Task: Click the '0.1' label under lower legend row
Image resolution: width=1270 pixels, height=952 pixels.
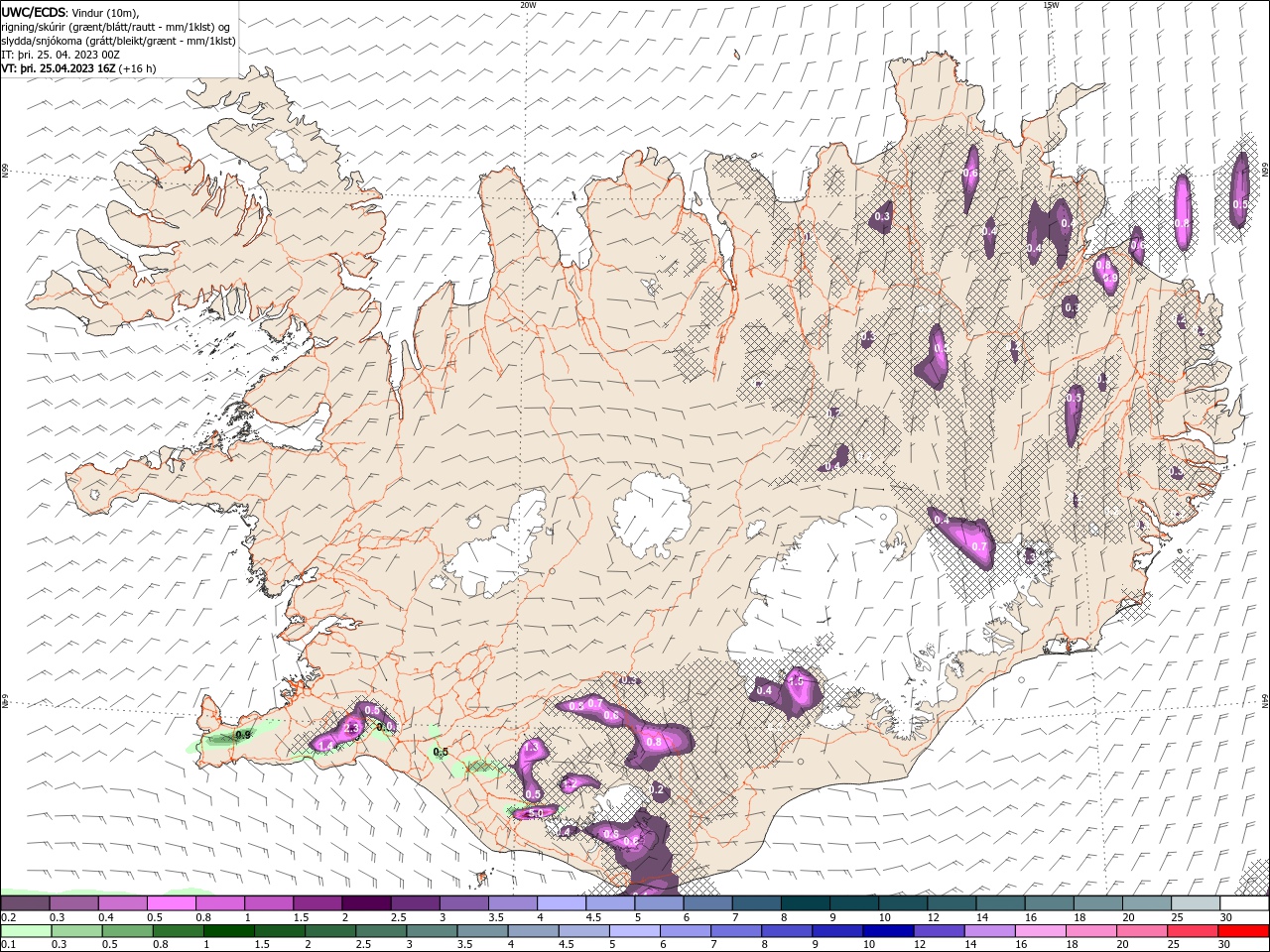Action: coord(8,945)
